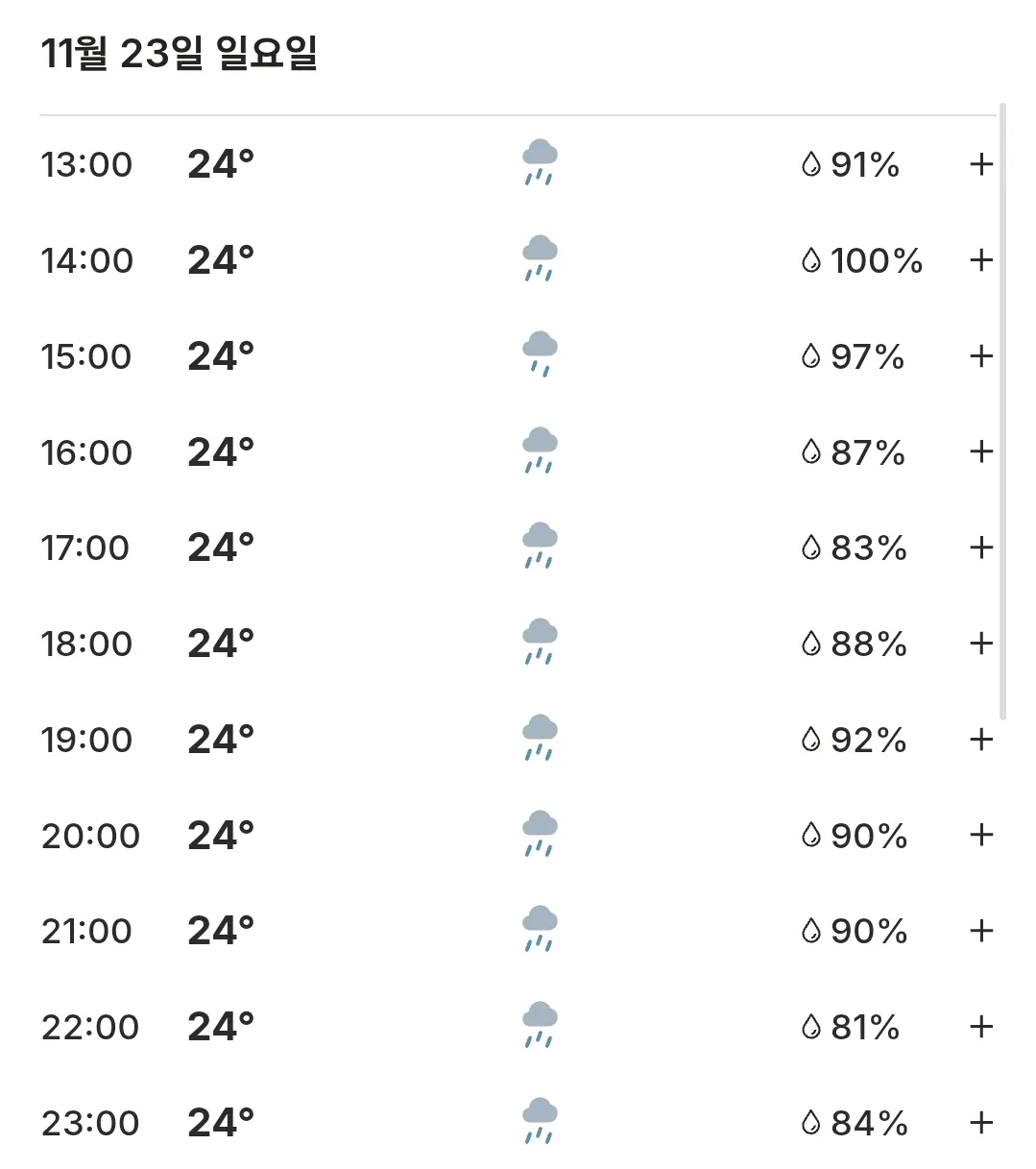Show more info for 19:00
The width and height of the screenshot is (1036, 1169).
point(980,740)
